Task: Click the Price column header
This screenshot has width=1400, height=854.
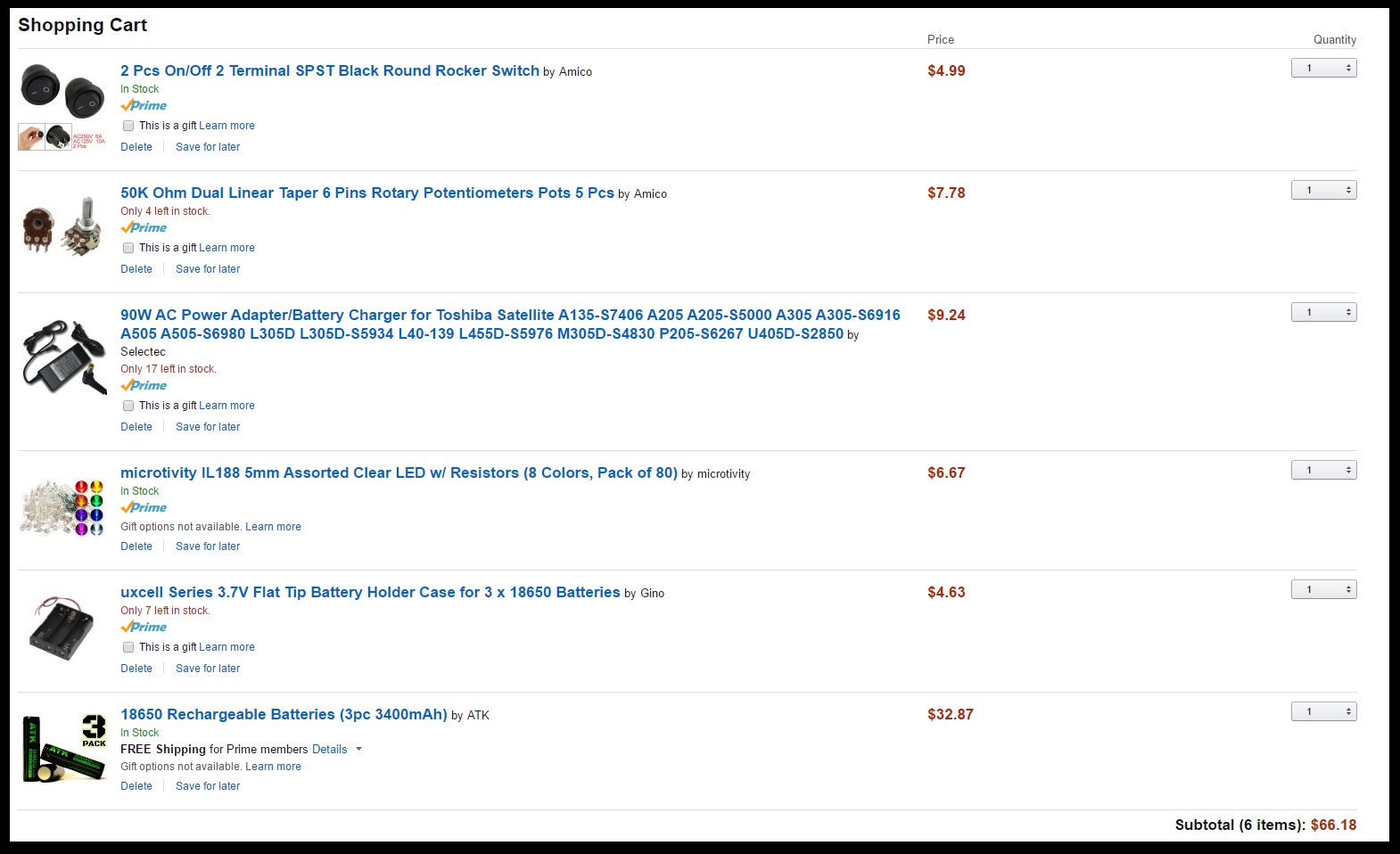Action: point(941,39)
